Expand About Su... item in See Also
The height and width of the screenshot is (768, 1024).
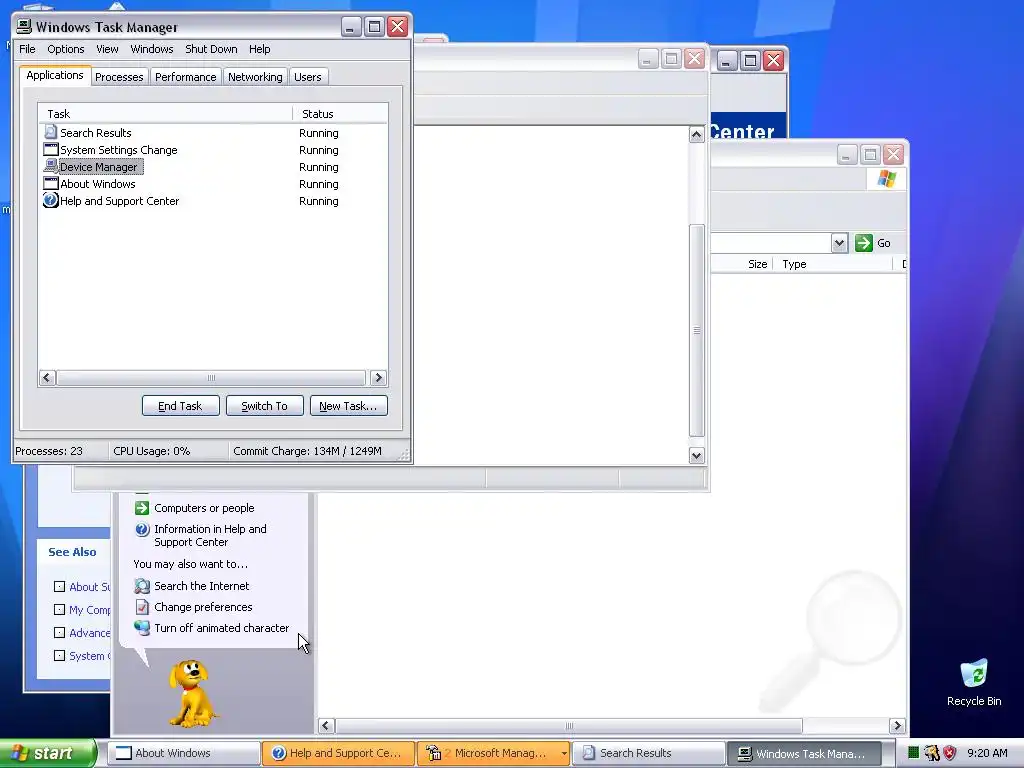[x=59, y=586]
